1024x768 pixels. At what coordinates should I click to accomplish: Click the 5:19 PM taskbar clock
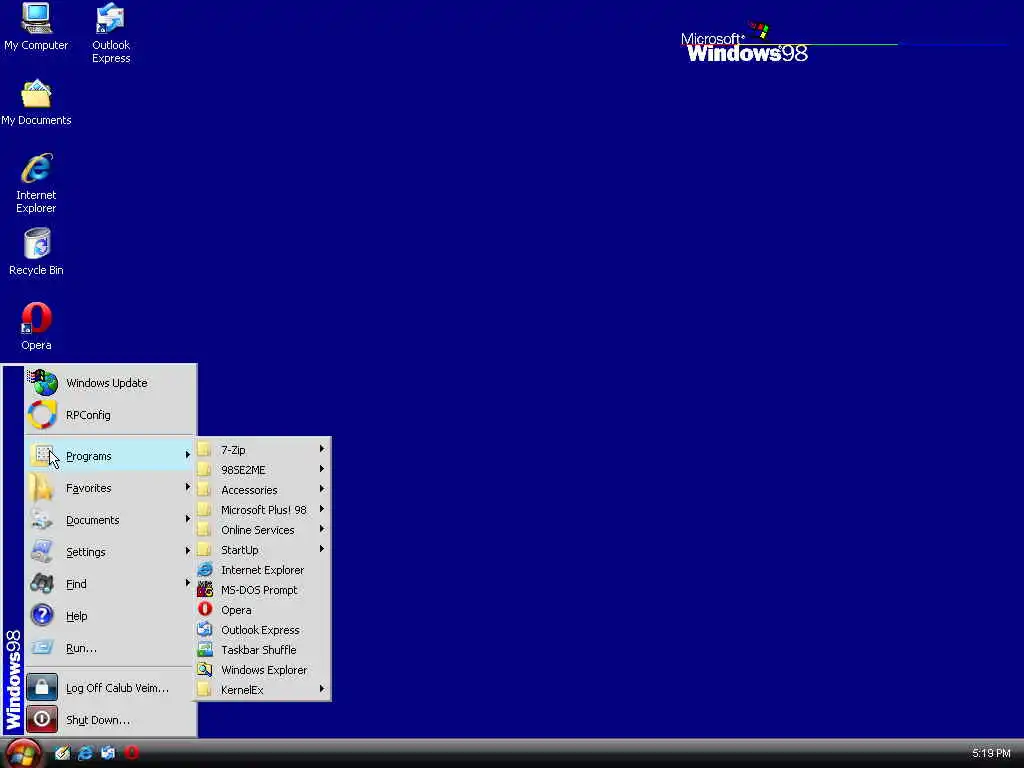click(991, 753)
